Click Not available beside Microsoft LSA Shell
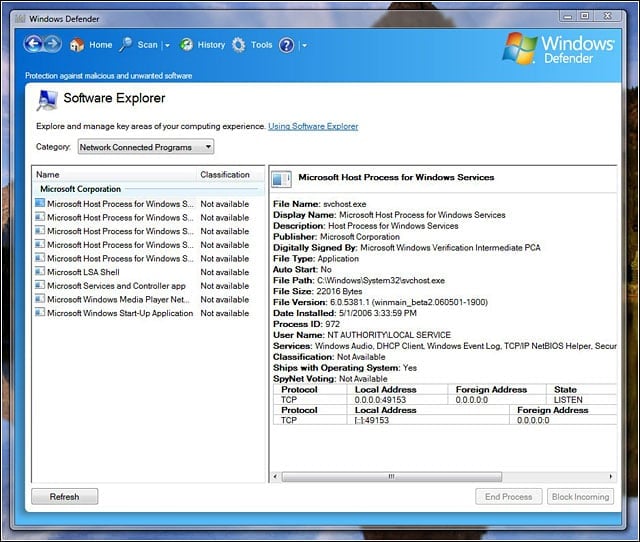Image resolution: width=640 pixels, height=542 pixels. [224, 272]
